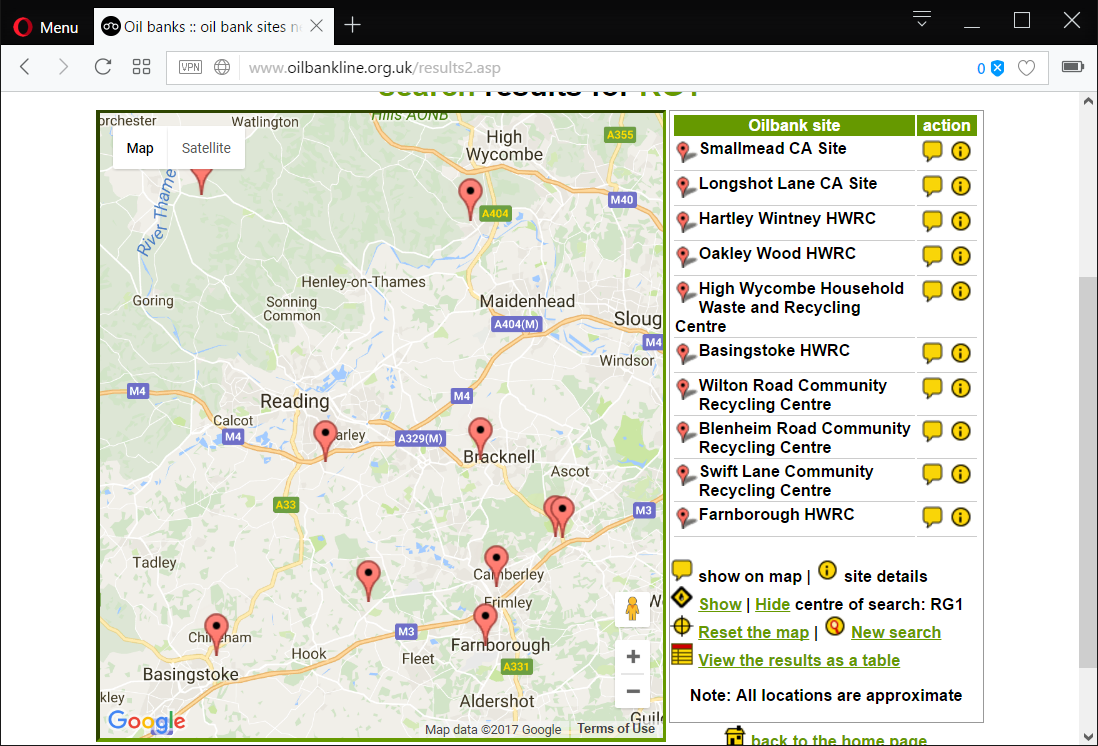Start a New search
Image resolution: width=1098 pixels, height=746 pixels.
click(x=896, y=632)
